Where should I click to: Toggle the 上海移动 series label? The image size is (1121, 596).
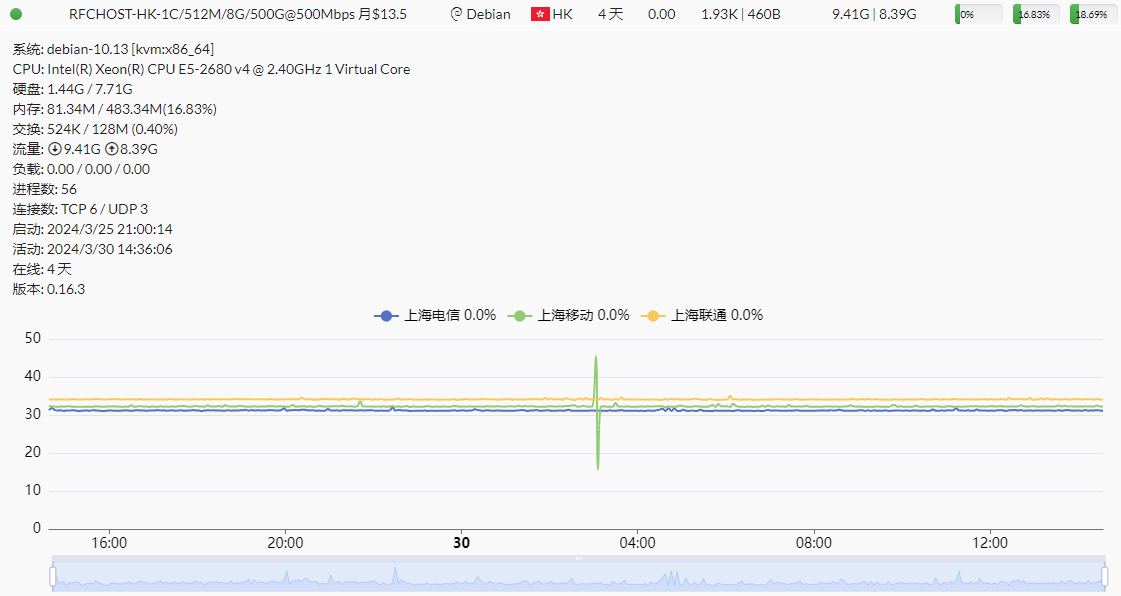tap(583, 315)
